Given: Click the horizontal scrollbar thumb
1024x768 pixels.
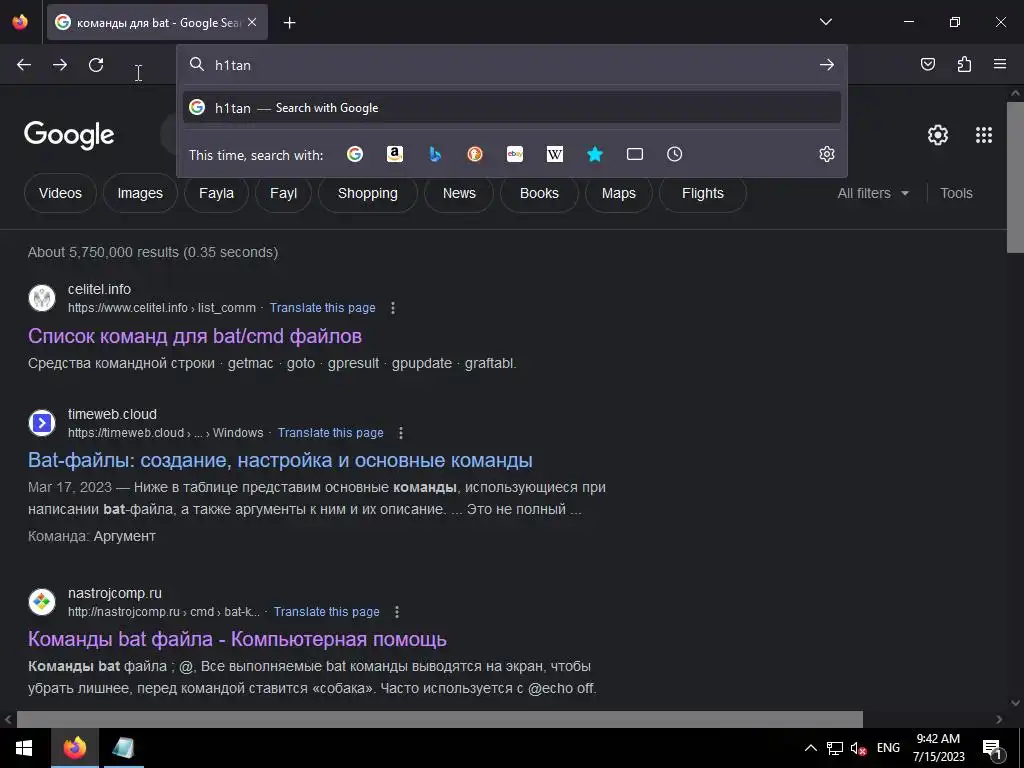Looking at the screenshot, I should (x=440, y=719).
